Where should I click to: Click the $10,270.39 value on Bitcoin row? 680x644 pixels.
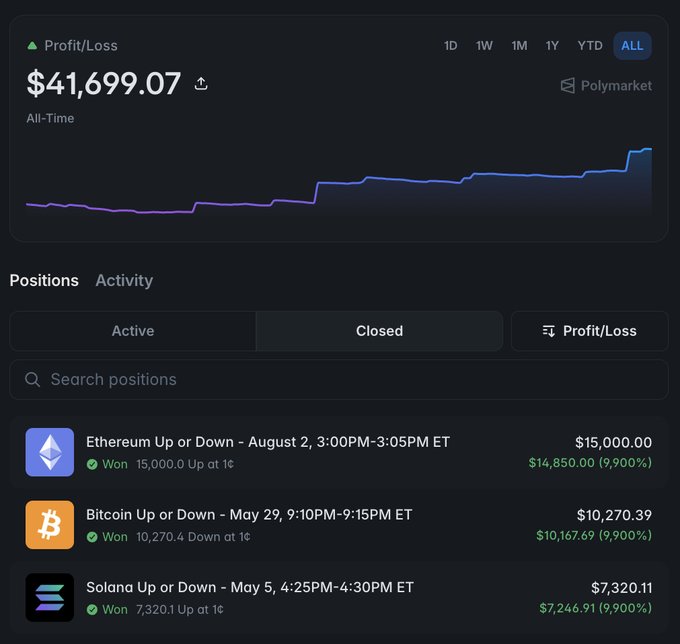(x=614, y=515)
